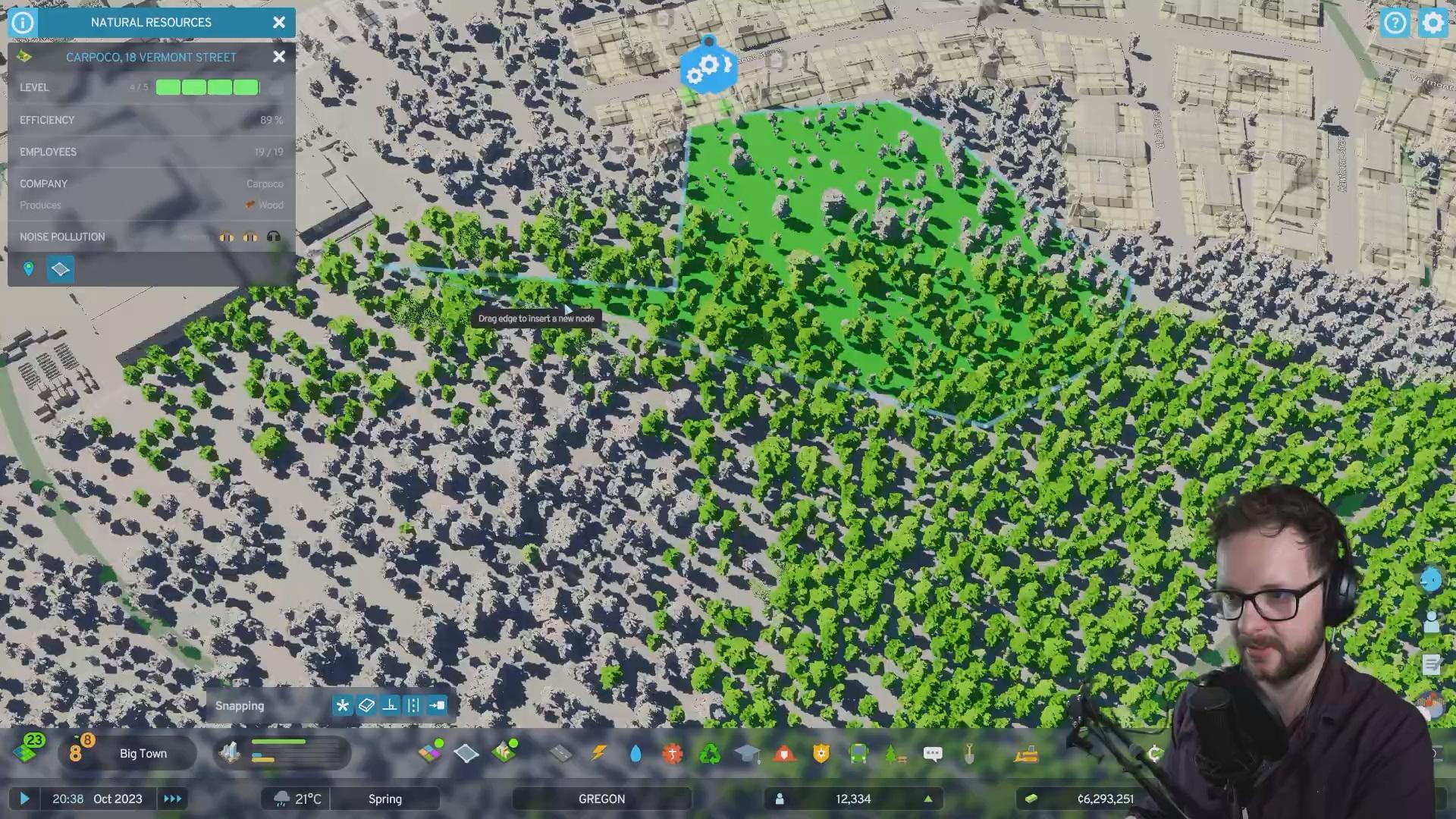Viewport: 1456px width, 819px height.
Task: Click the Spring season label
Action: click(x=385, y=799)
